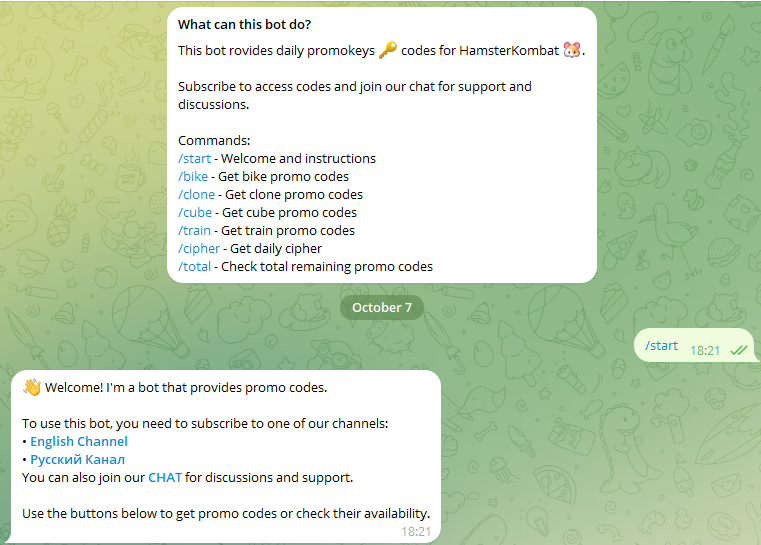
Task: Click the 18:21 timestamp on welcome message
Action: point(416,532)
